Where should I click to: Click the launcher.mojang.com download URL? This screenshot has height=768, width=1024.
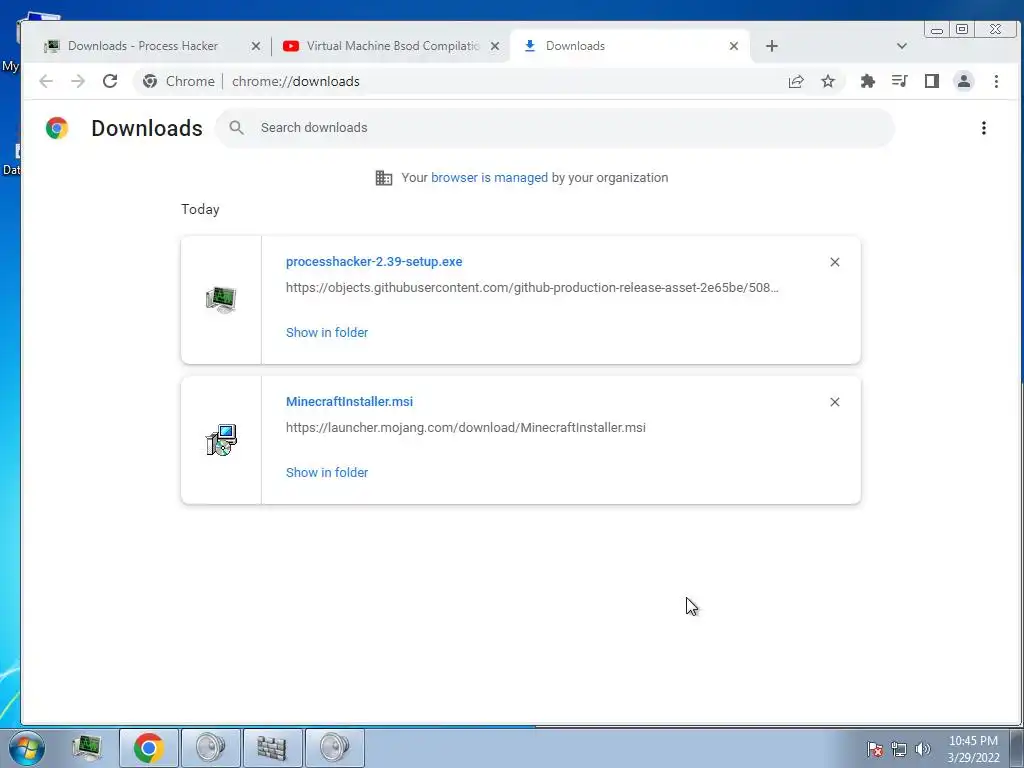[x=466, y=428]
